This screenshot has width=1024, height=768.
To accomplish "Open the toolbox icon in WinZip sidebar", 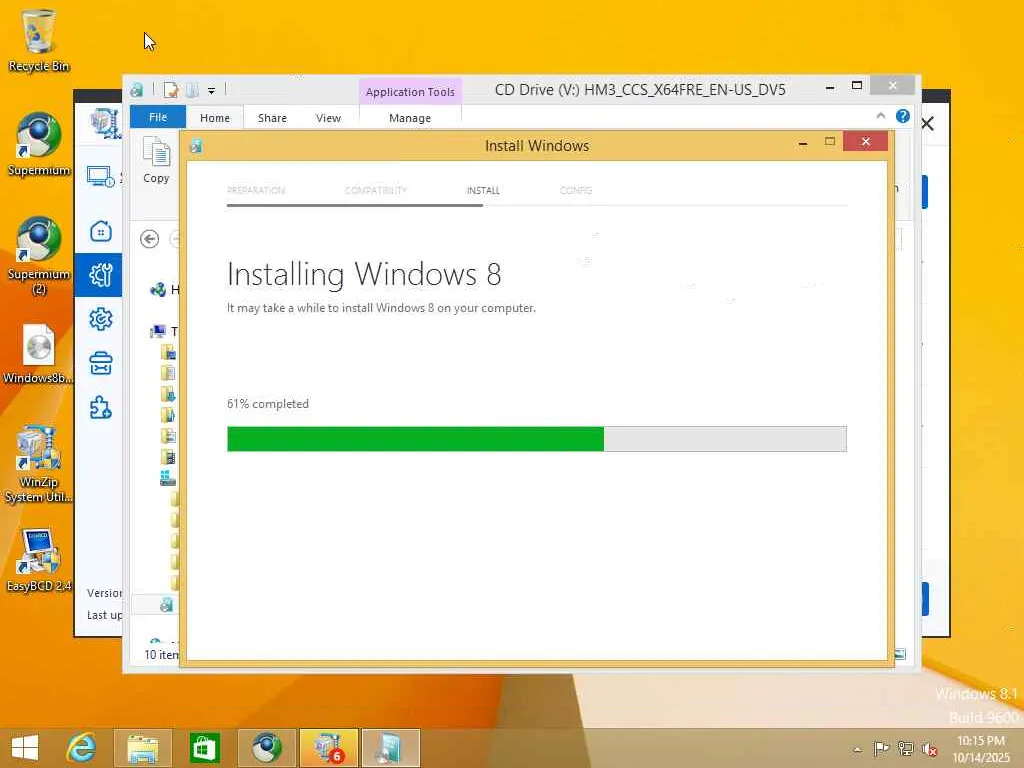I will pyautogui.click(x=101, y=364).
